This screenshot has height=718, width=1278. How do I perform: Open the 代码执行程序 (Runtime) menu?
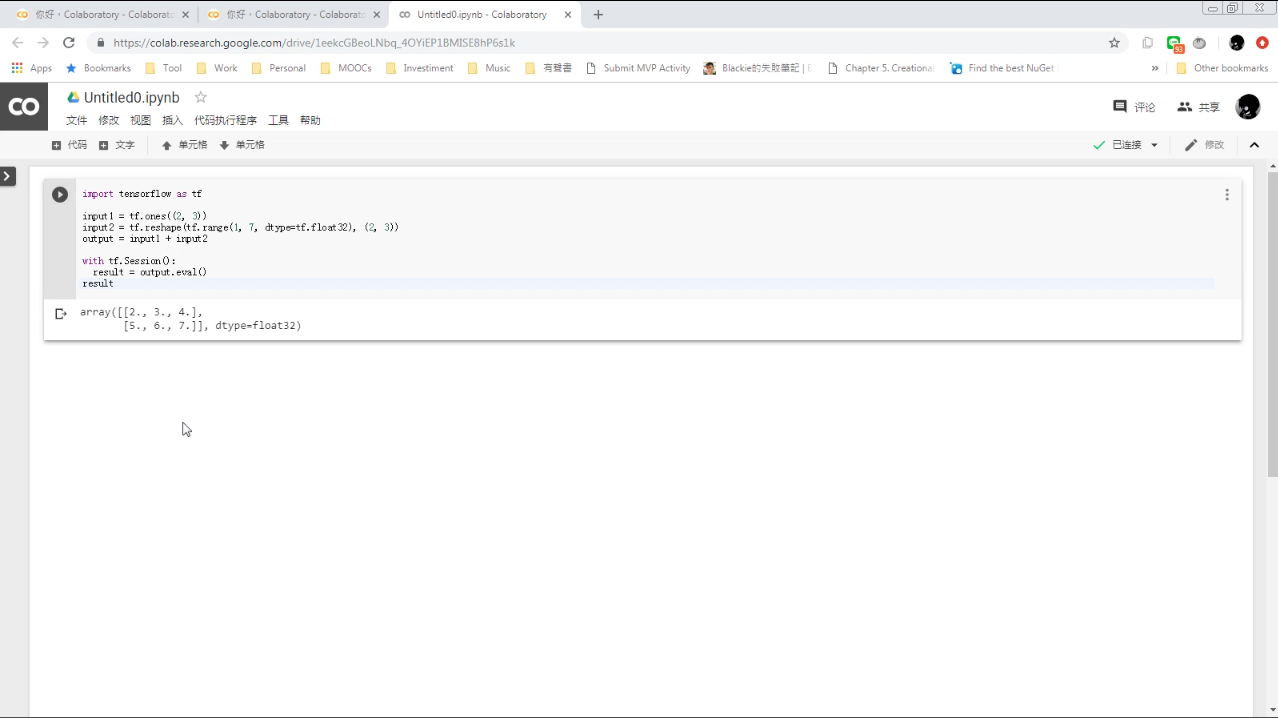(226, 120)
